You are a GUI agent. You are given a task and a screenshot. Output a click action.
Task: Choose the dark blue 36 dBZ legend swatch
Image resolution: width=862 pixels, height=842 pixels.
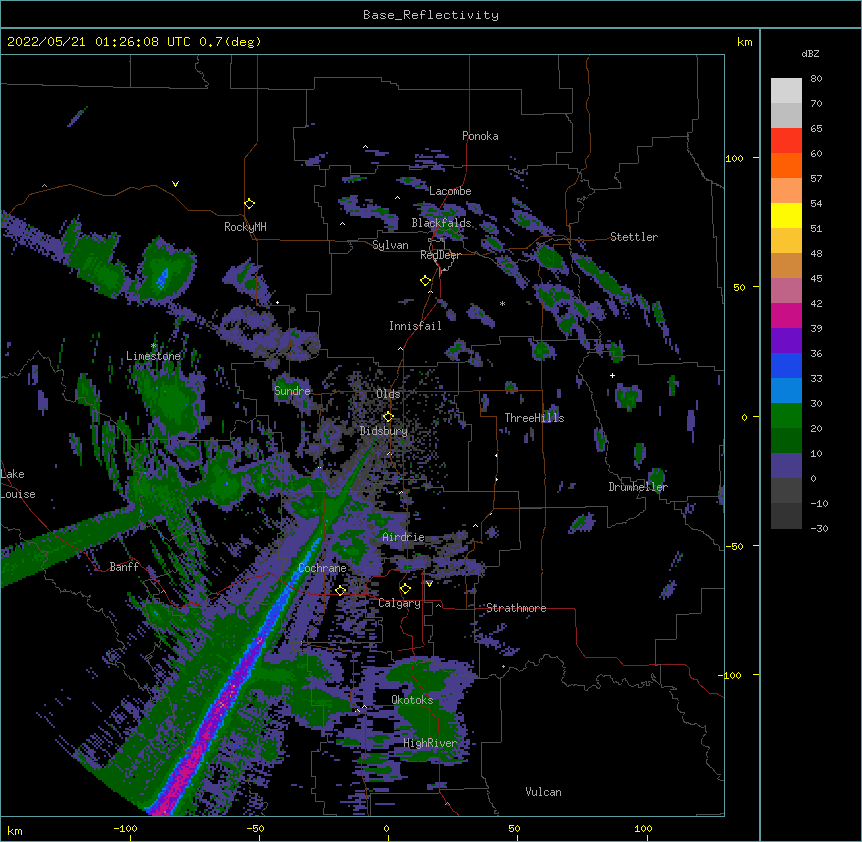click(x=786, y=365)
